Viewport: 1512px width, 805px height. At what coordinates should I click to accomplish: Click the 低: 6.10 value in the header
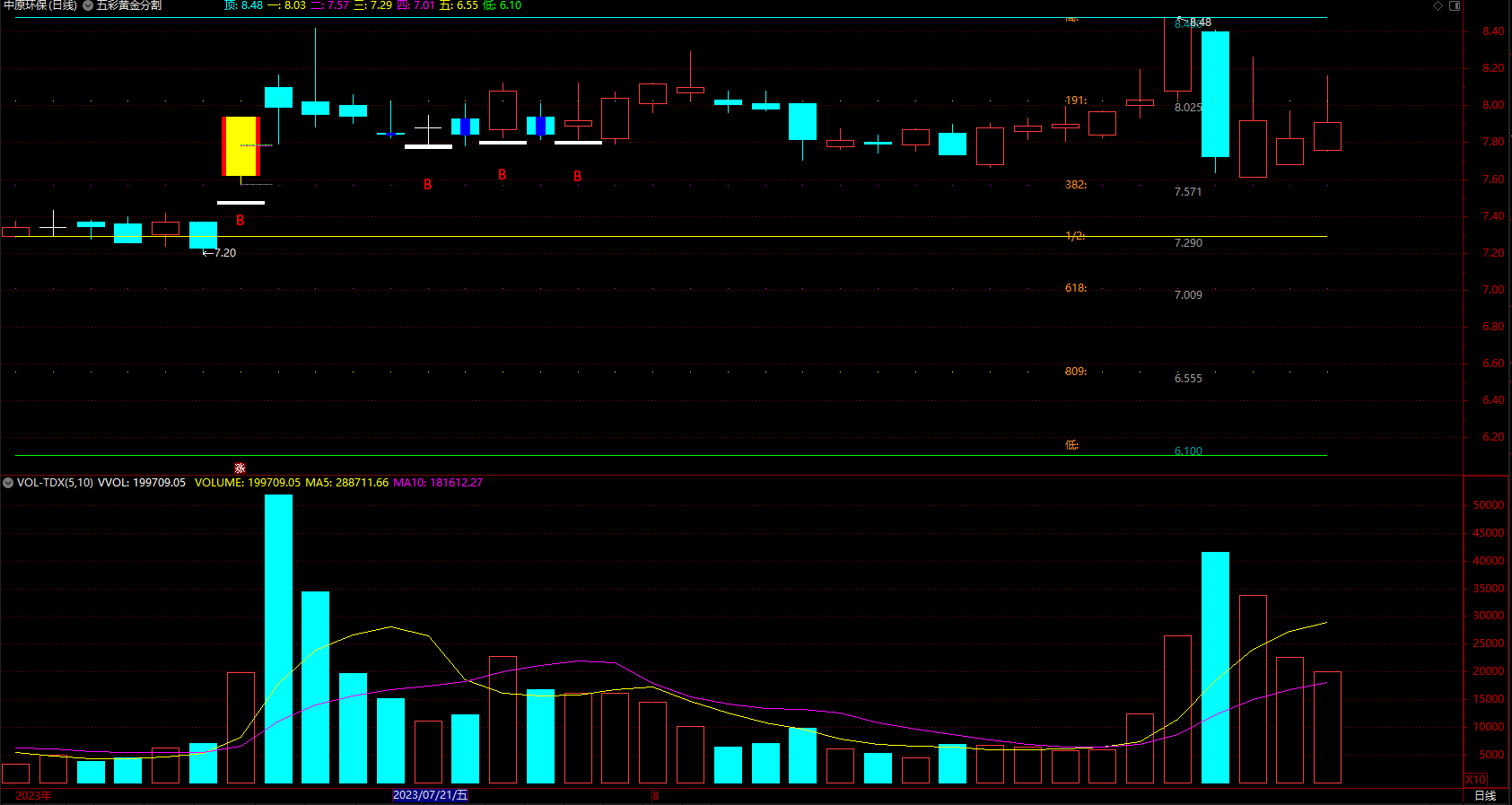pyautogui.click(x=502, y=5)
